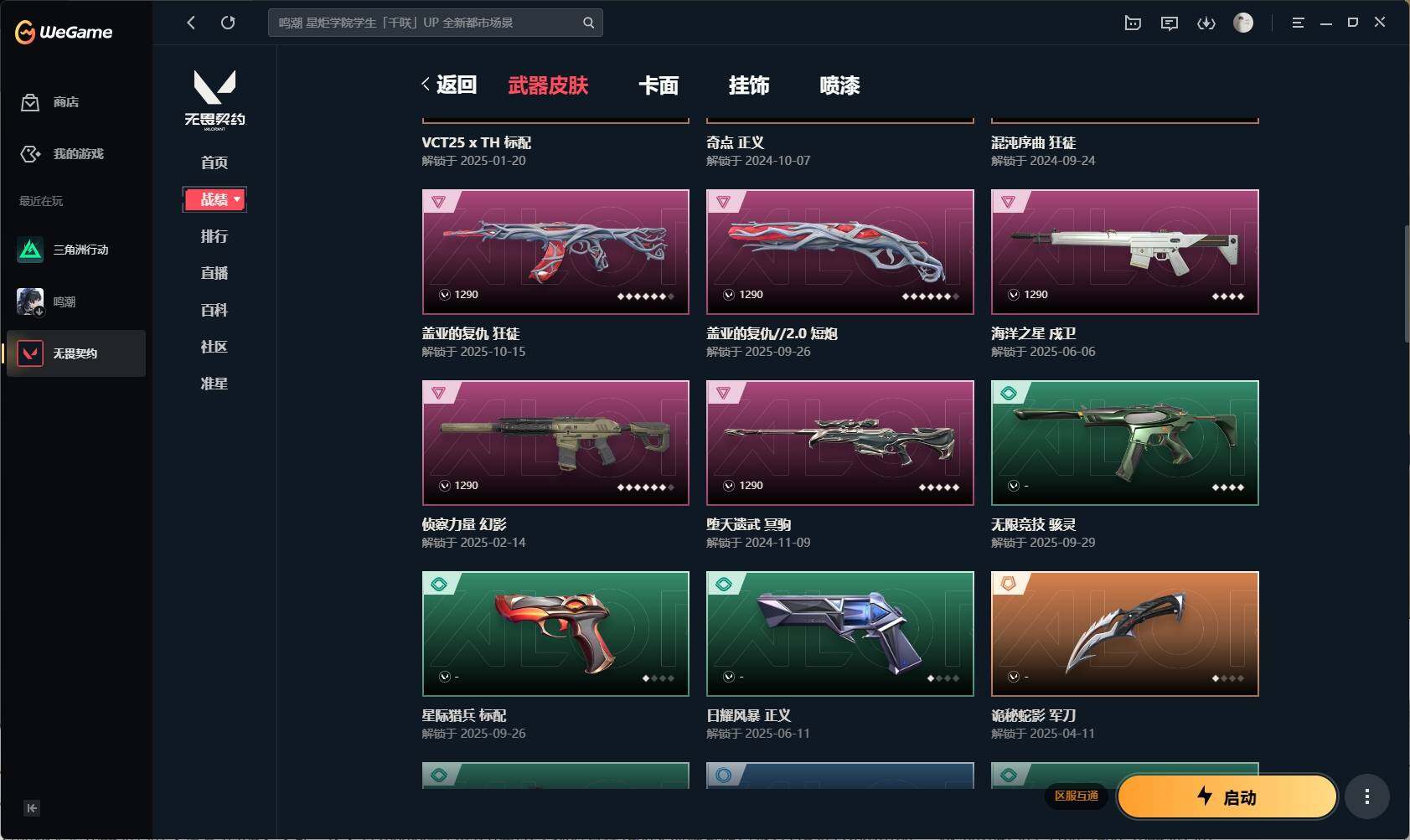Open the downloads manager icon
Viewport: 1410px width, 840px height.
tap(1206, 23)
